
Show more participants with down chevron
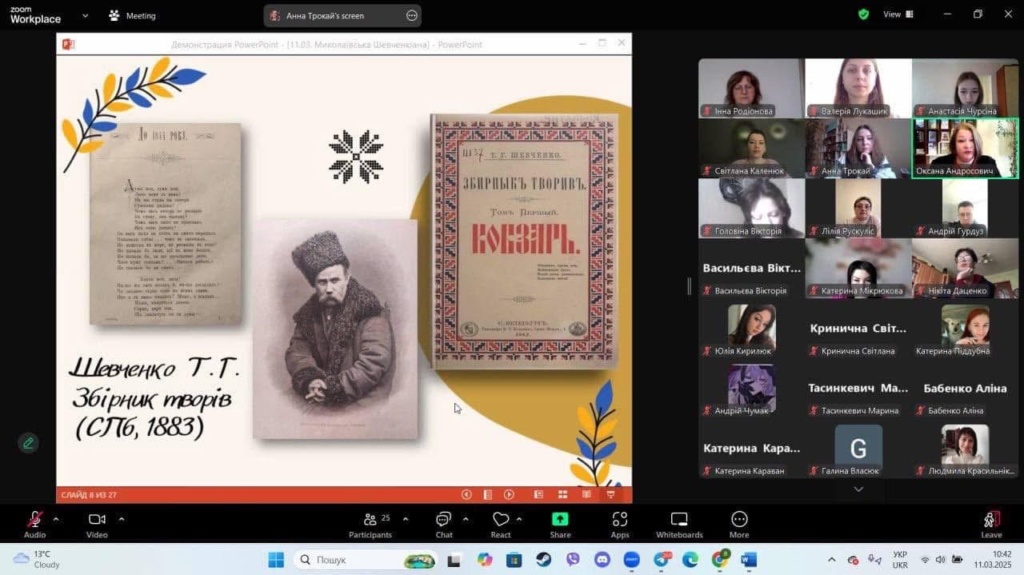coord(859,489)
